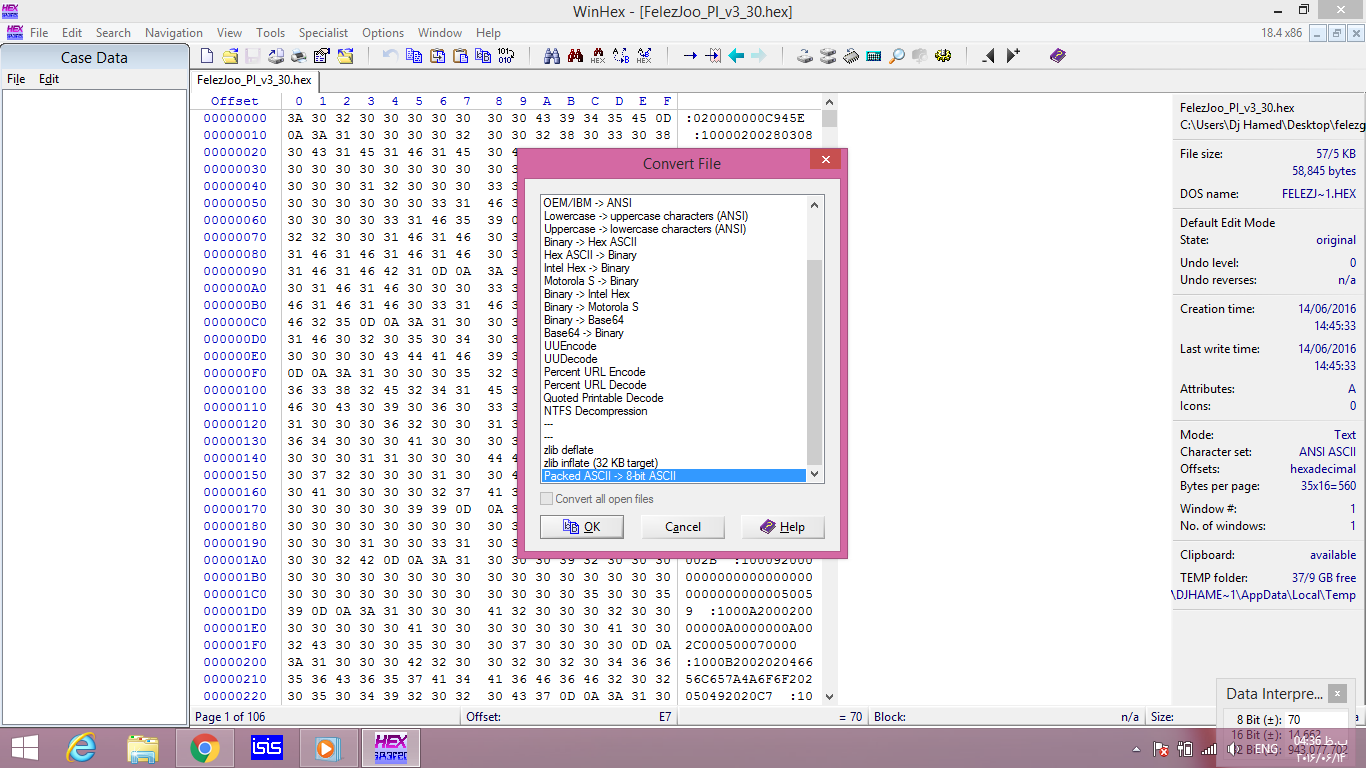The height and width of the screenshot is (769, 1366).
Task: Click the Clone Disk two-drives icon
Action: click(x=828, y=56)
